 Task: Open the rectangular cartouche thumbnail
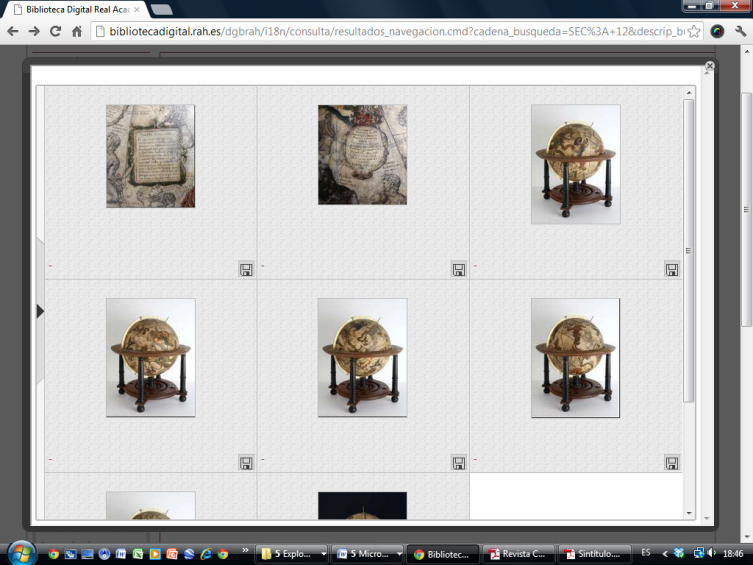pos(150,156)
